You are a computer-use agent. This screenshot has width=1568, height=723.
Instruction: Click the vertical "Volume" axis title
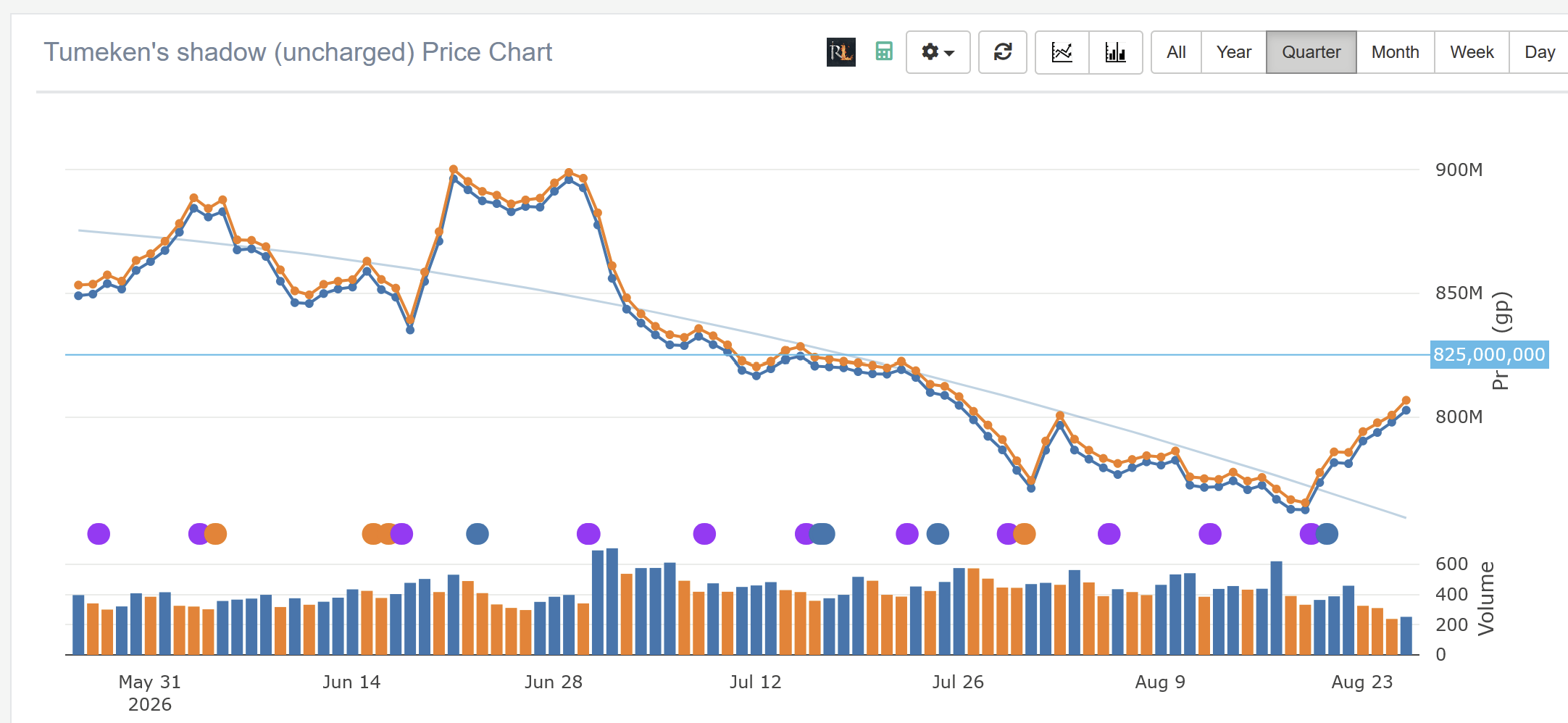pyautogui.click(x=1486, y=598)
